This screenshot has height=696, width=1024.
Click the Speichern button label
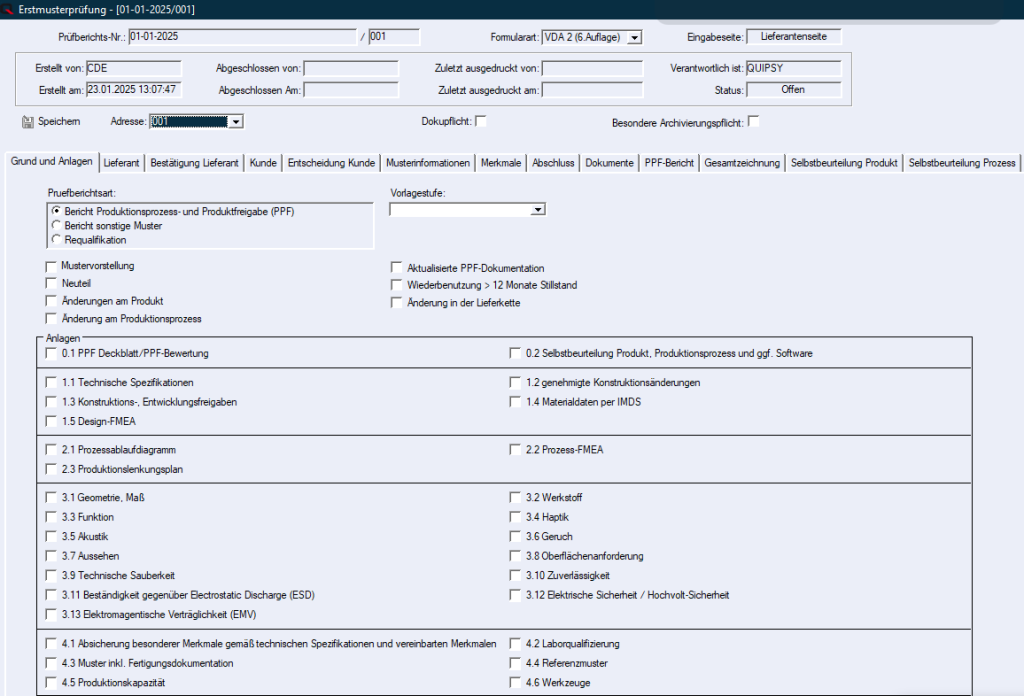coord(59,121)
